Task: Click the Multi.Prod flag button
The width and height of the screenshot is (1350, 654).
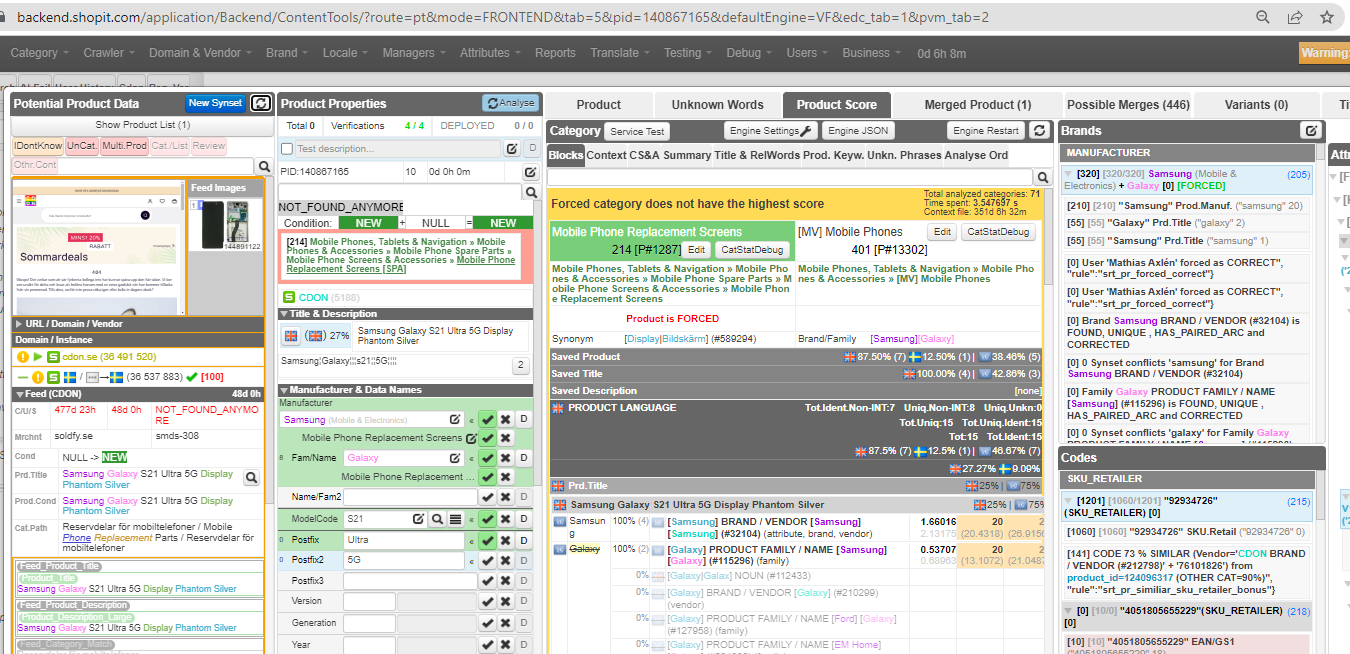Action: point(124,146)
